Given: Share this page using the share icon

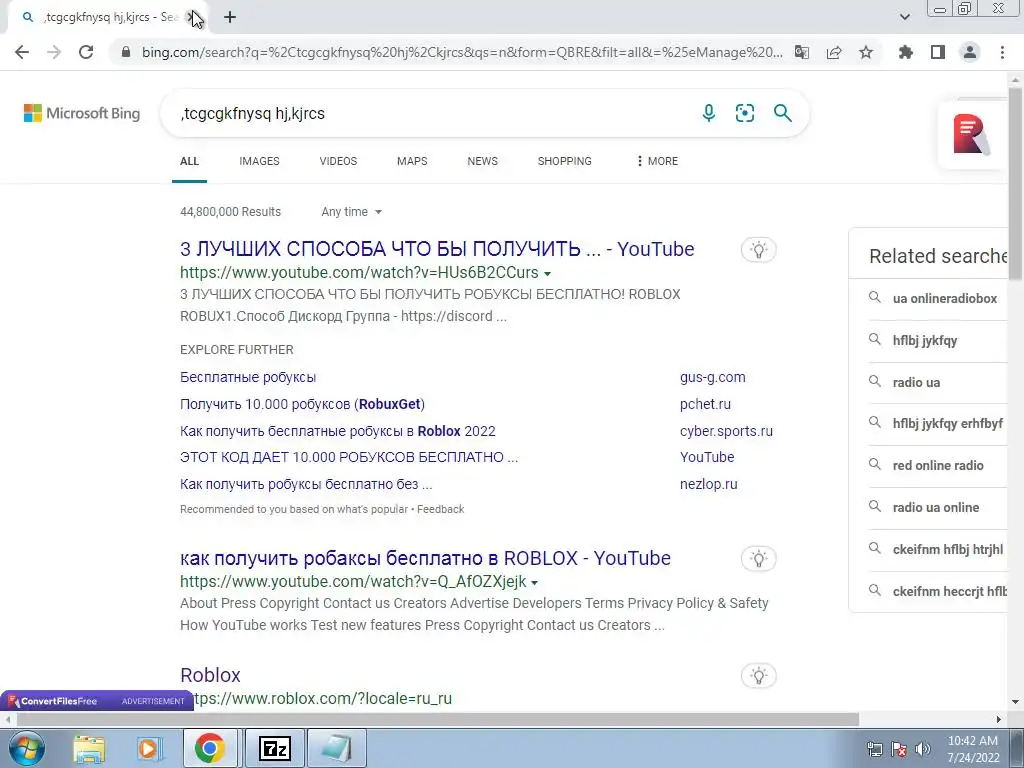Looking at the screenshot, I should (834, 52).
